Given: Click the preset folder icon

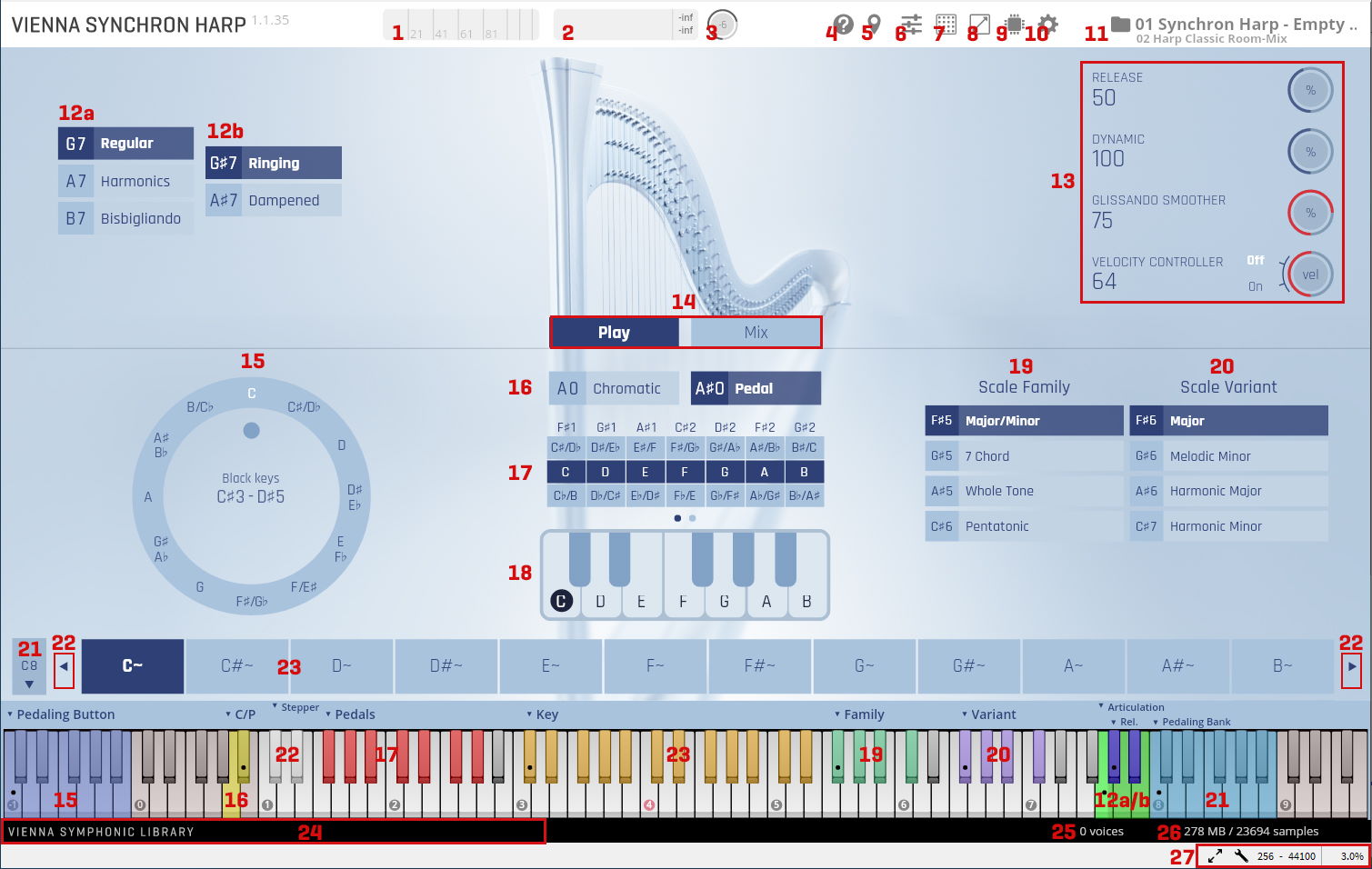Looking at the screenshot, I should pyautogui.click(x=1120, y=24).
